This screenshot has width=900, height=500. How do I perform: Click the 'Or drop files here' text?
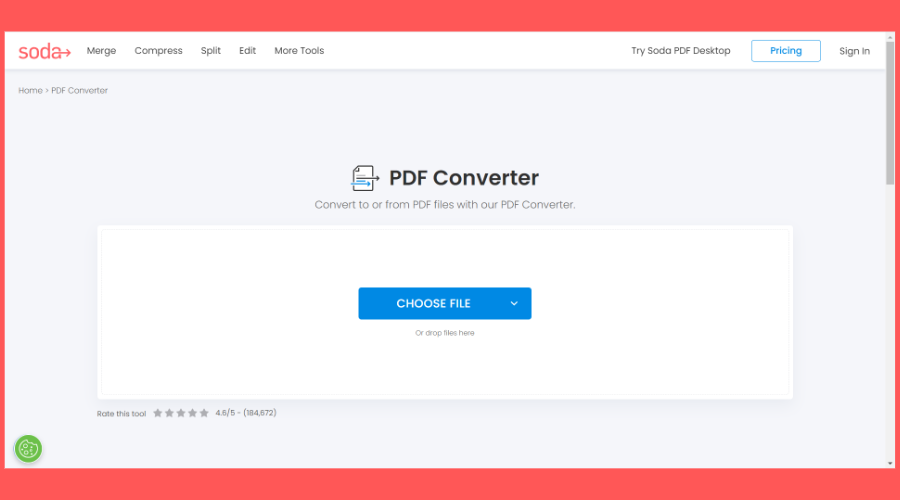pyautogui.click(x=445, y=333)
